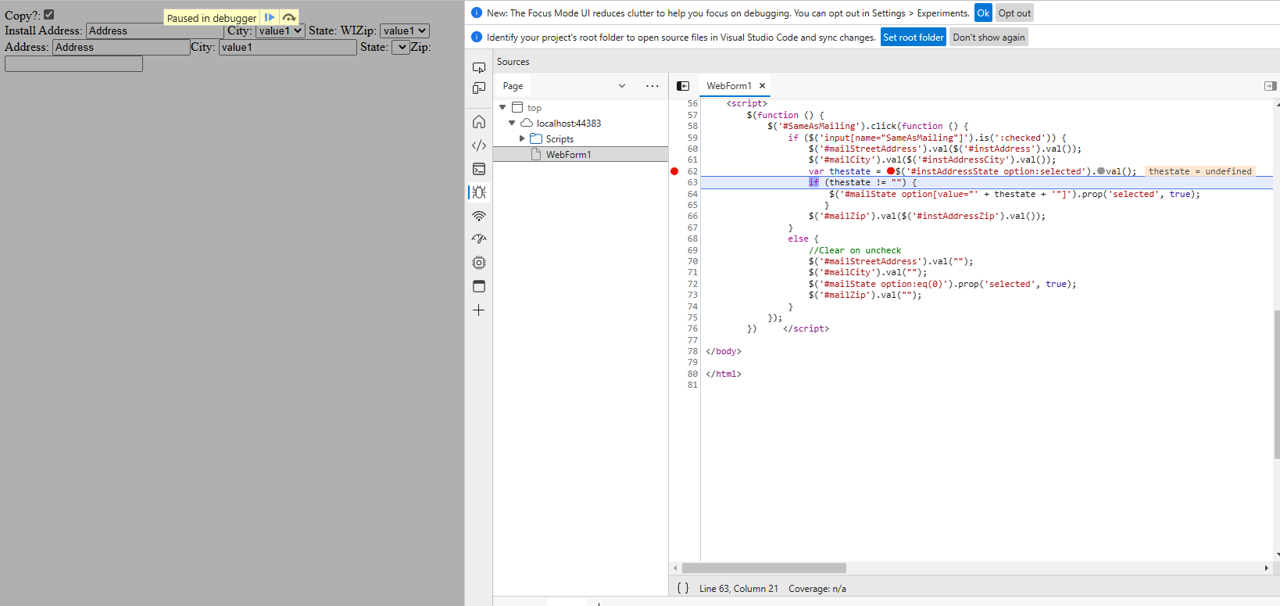Uncheck the Copy? checkbox
The image size is (1280, 606).
49,15
